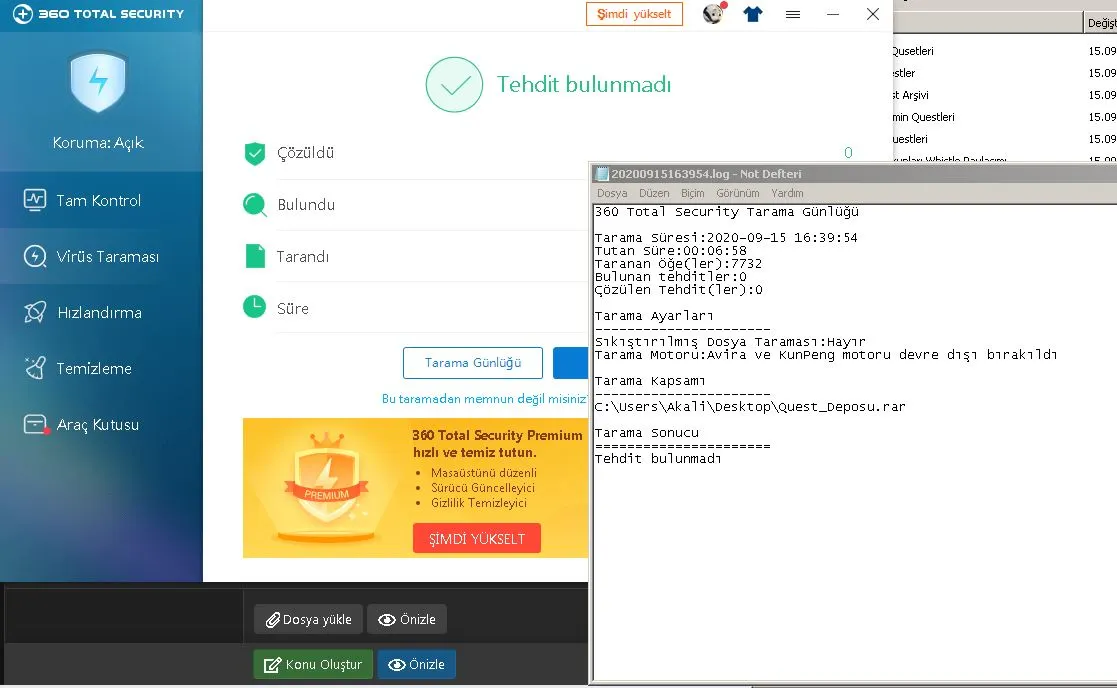Open Yardım menu in Not Defteri

click(x=787, y=193)
